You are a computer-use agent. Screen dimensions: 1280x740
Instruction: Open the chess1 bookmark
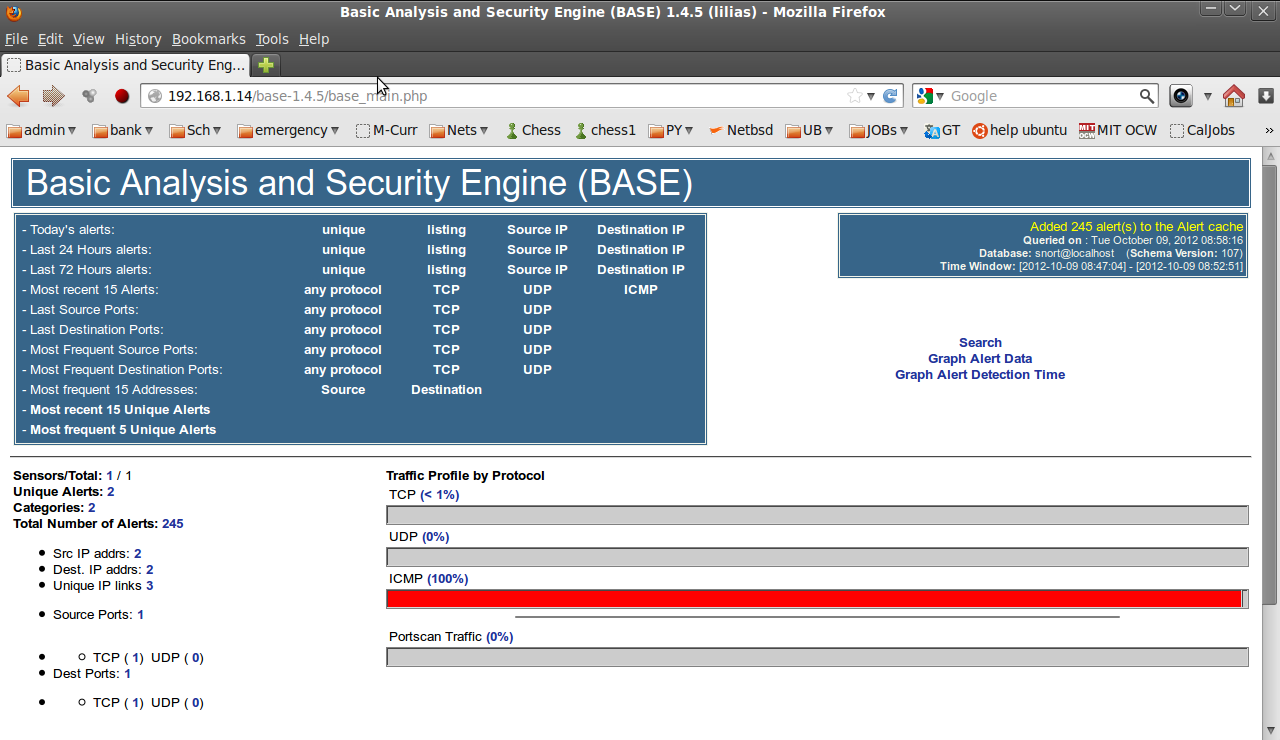605,130
